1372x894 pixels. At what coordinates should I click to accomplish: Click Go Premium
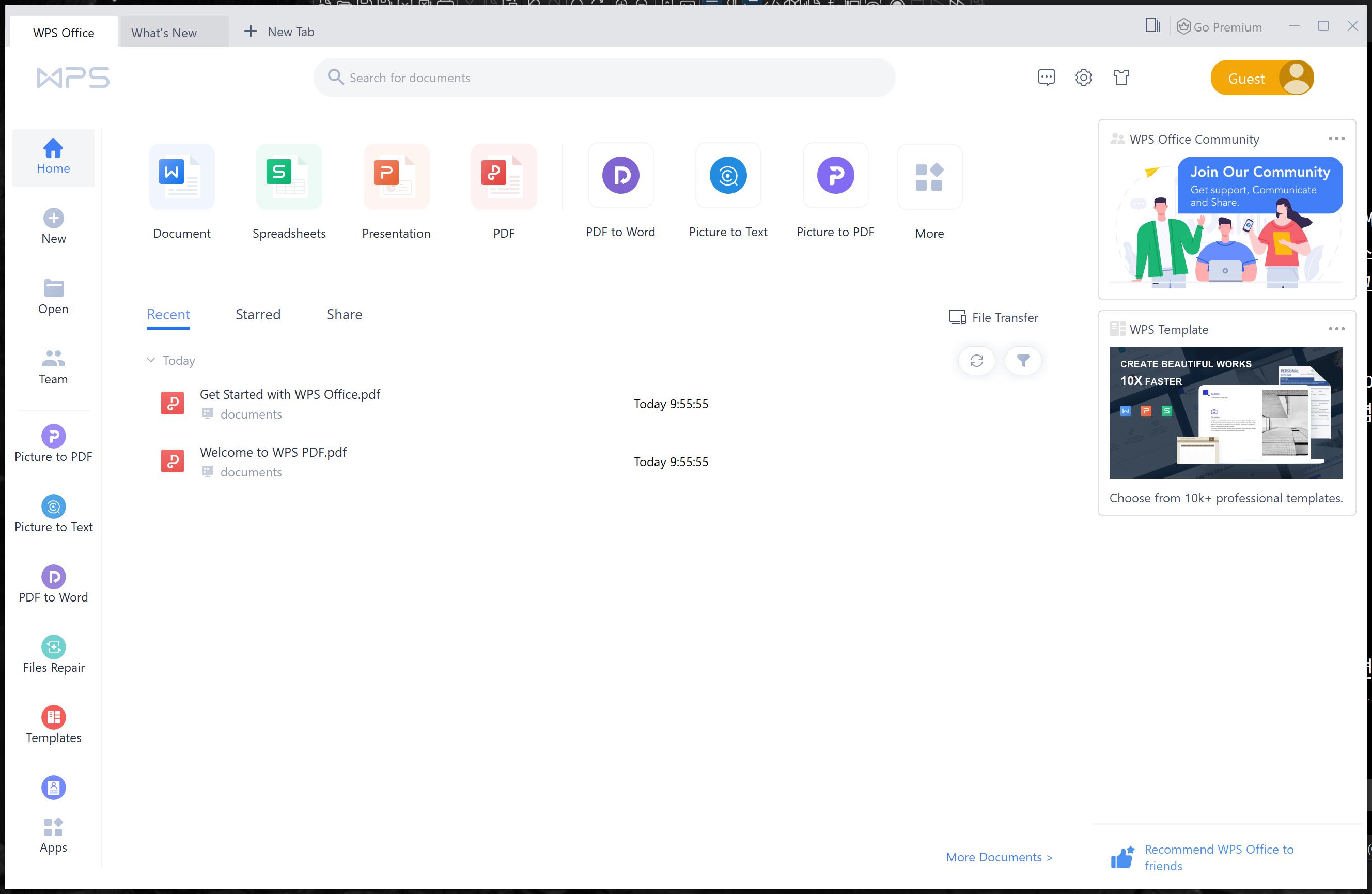pos(1219,26)
